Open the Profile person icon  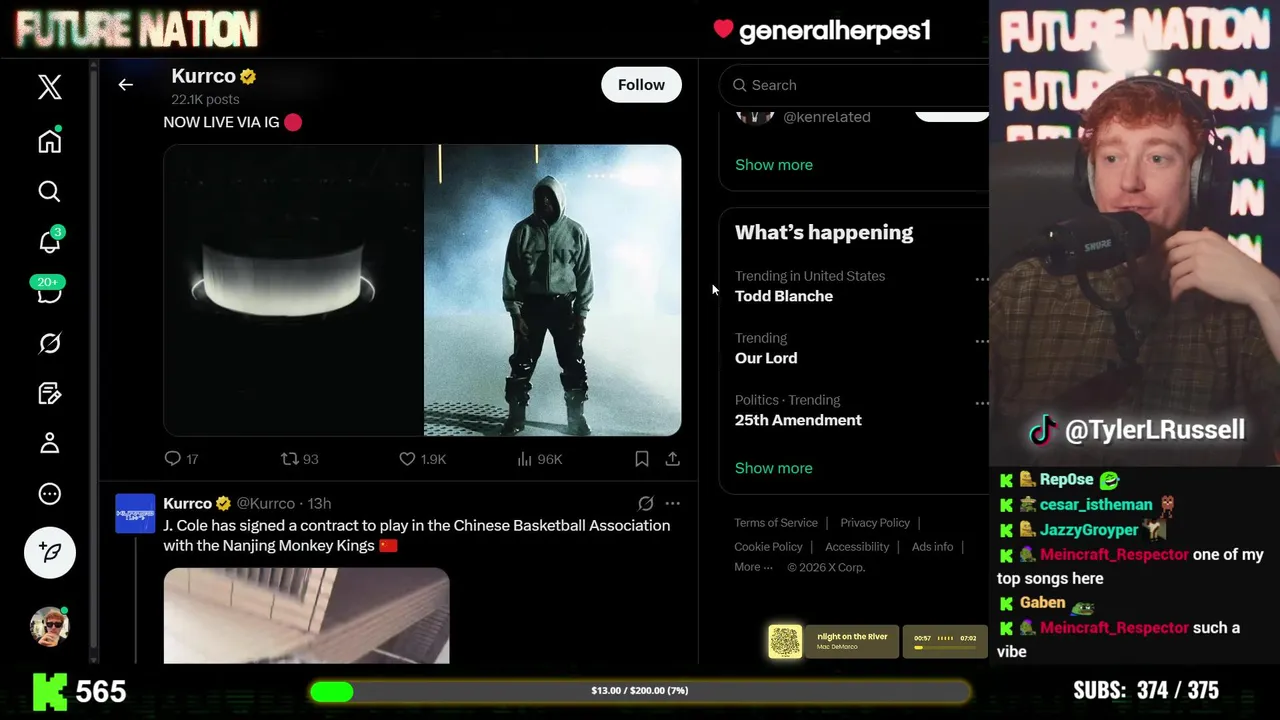coord(49,443)
